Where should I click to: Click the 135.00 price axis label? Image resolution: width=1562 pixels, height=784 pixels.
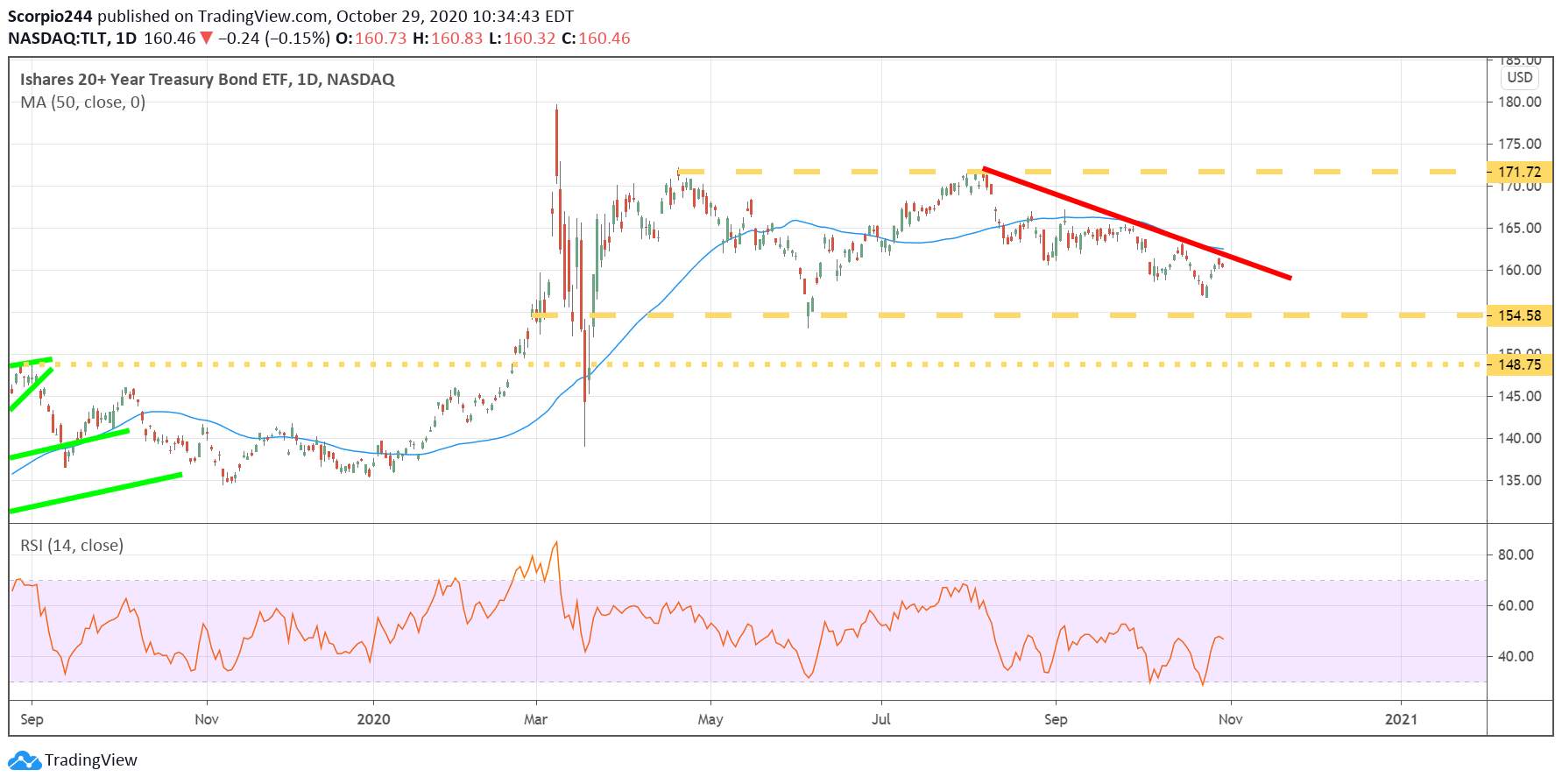tap(1520, 480)
